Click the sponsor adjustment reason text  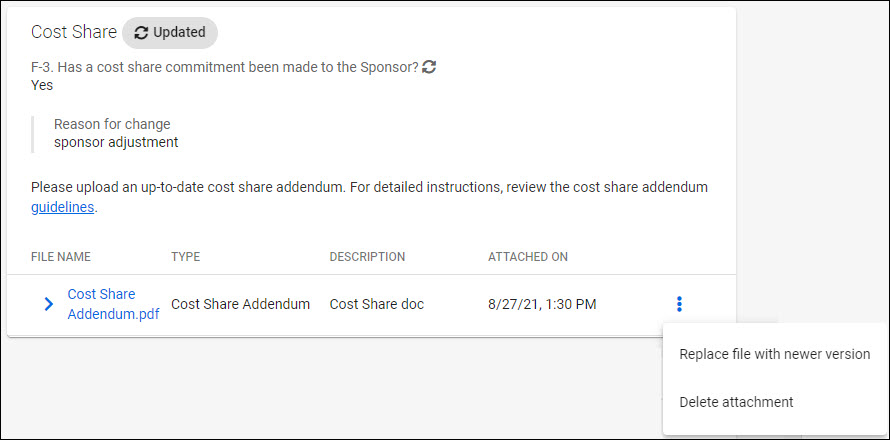coord(116,142)
